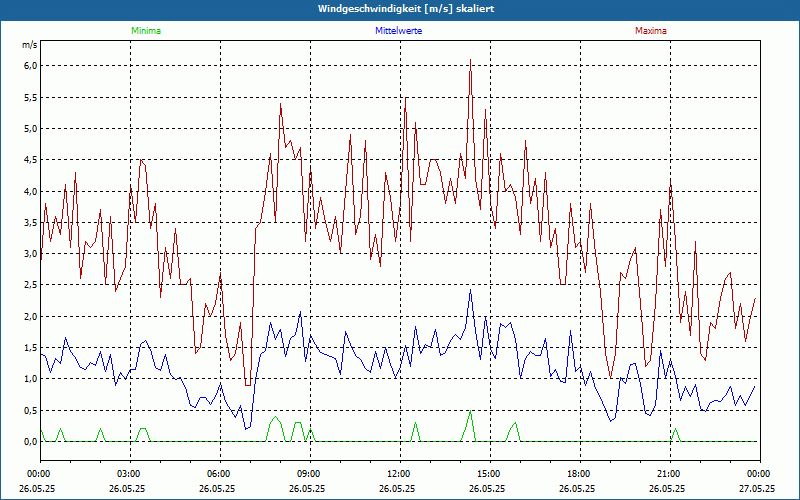Select the 4,5 y-axis tick label
Viewport: 800px width, 500px height.
pos(29,160)
